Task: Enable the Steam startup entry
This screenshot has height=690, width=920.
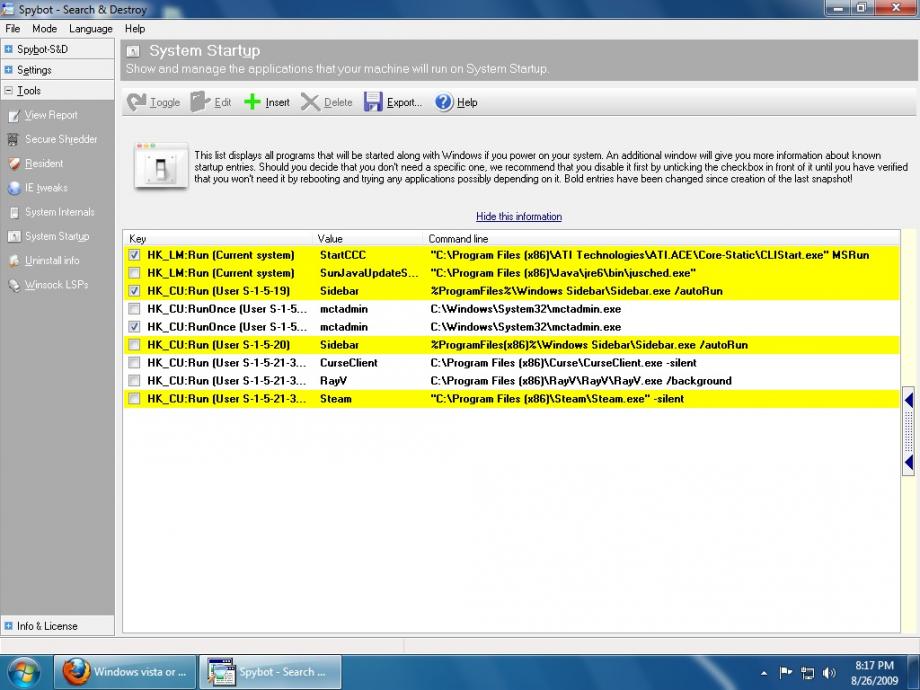Action: [x=134, y=398]
